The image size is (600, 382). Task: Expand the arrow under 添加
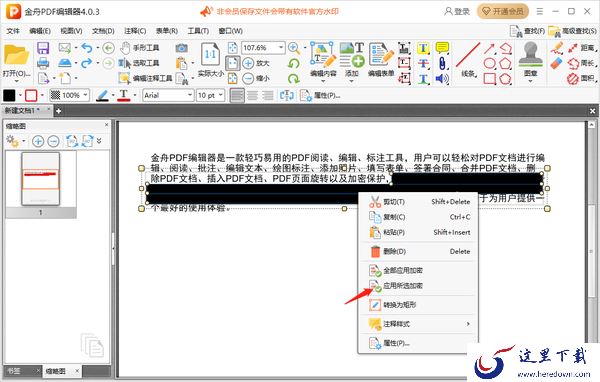click(351, 81)
